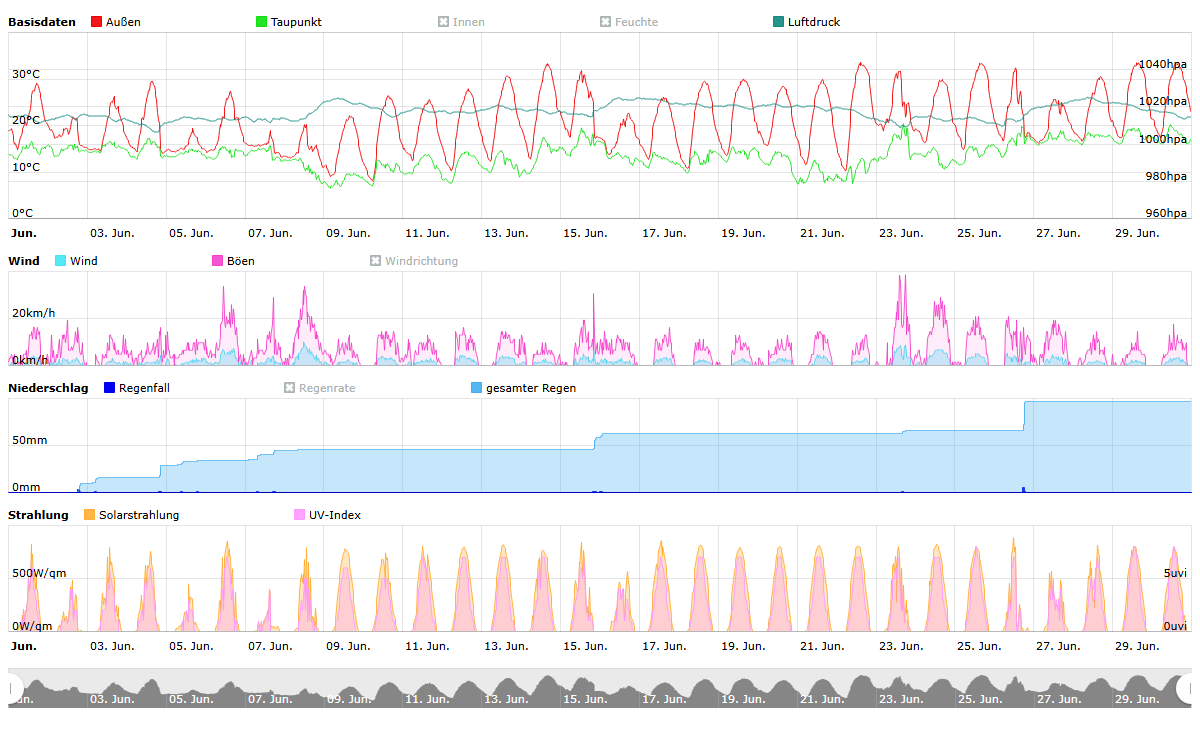Click the left range navigator handle
1200x750 pixels.
(x=13, y=688)
